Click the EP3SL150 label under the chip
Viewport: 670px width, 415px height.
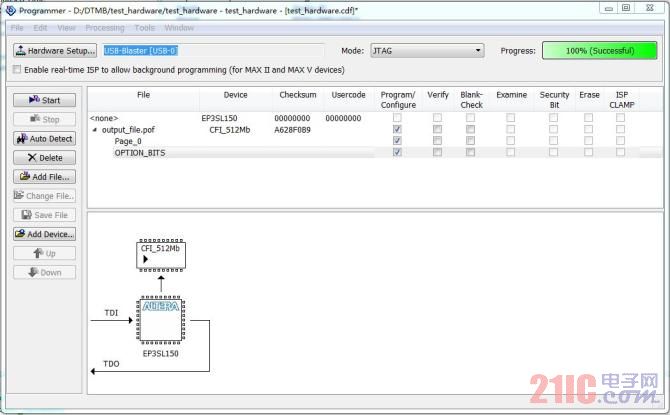pos(161,353)
